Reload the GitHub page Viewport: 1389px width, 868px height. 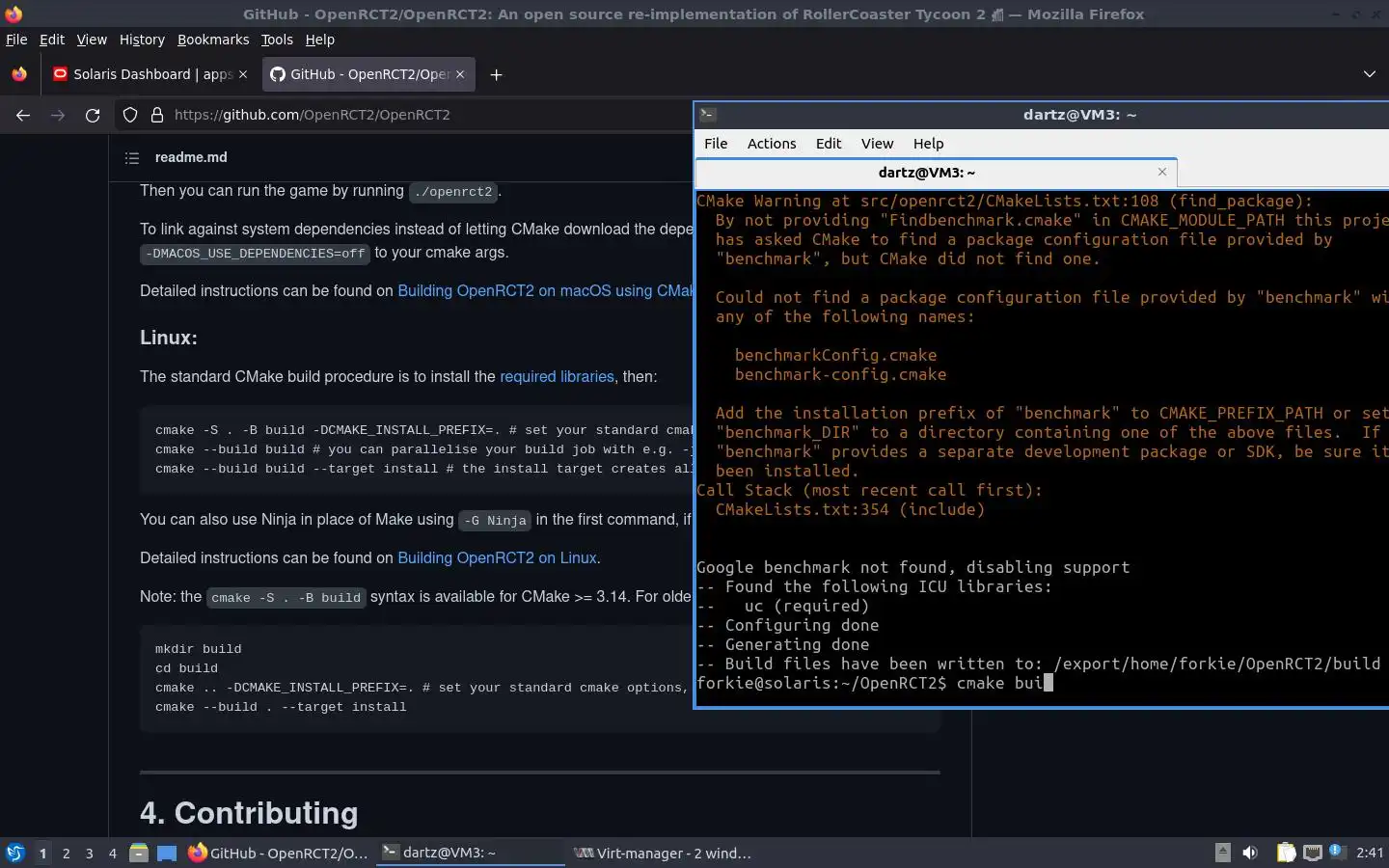pyautogui.click(x=93, y=115)
